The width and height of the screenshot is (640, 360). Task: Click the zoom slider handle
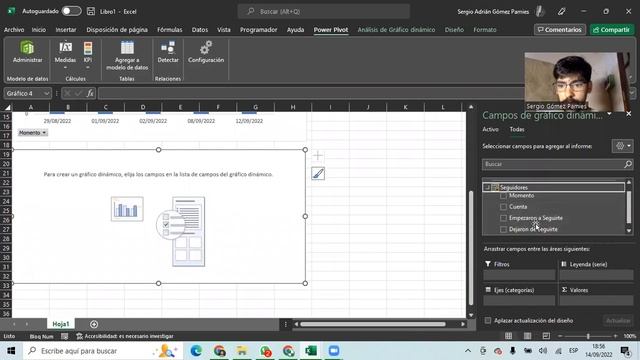(x=588, y=336)
